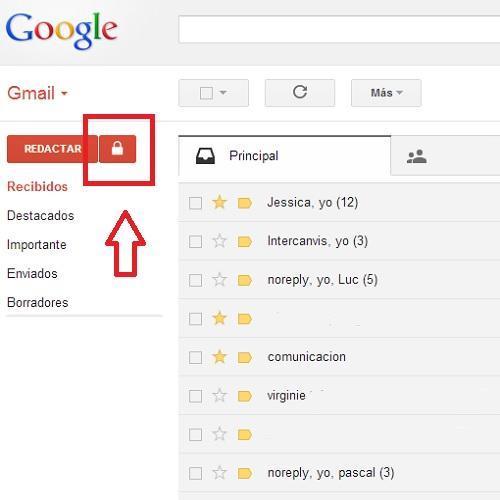Click the Google logo
The height and width of the screenshot is (500, 500).
point(62,31)
